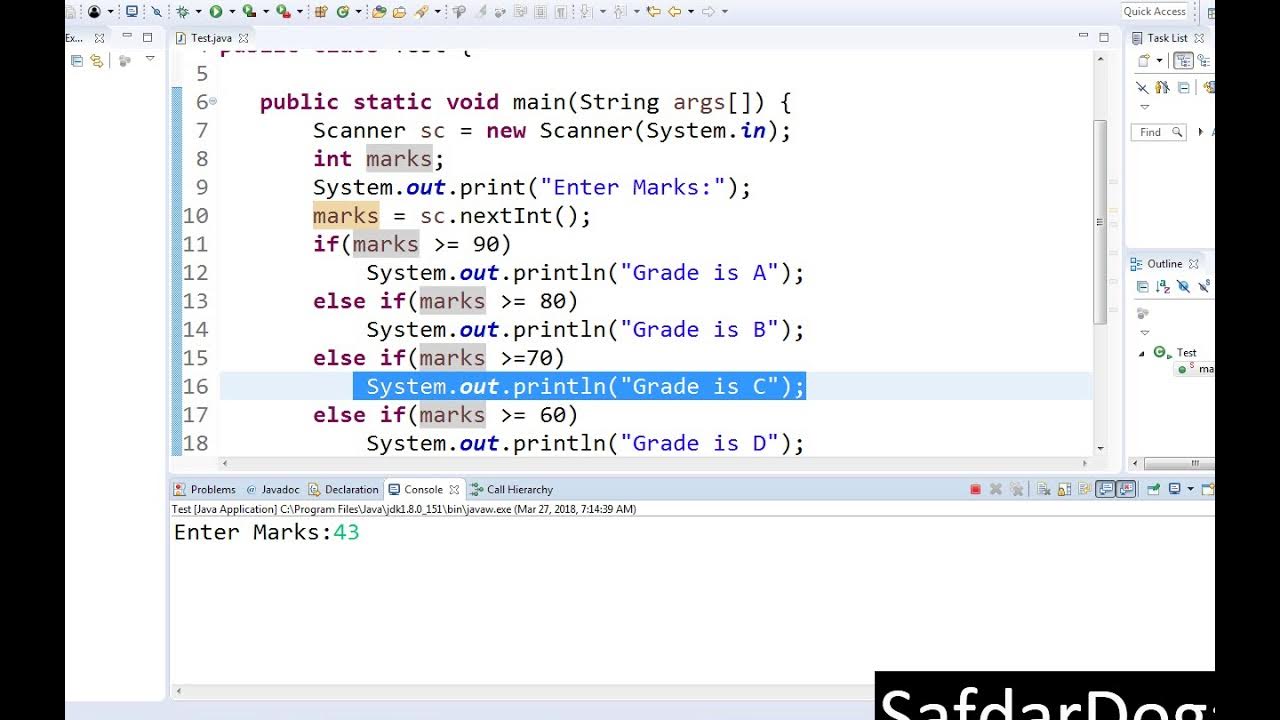
Task: Toggle Sort alphabetically in Outline view
Action: [x=1162, y=286]
